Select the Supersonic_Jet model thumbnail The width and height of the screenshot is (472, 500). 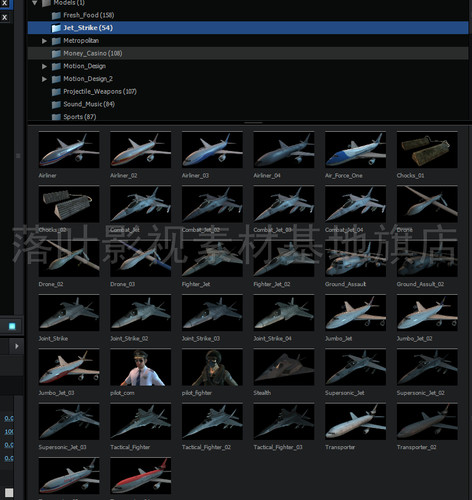click(356, 367)
